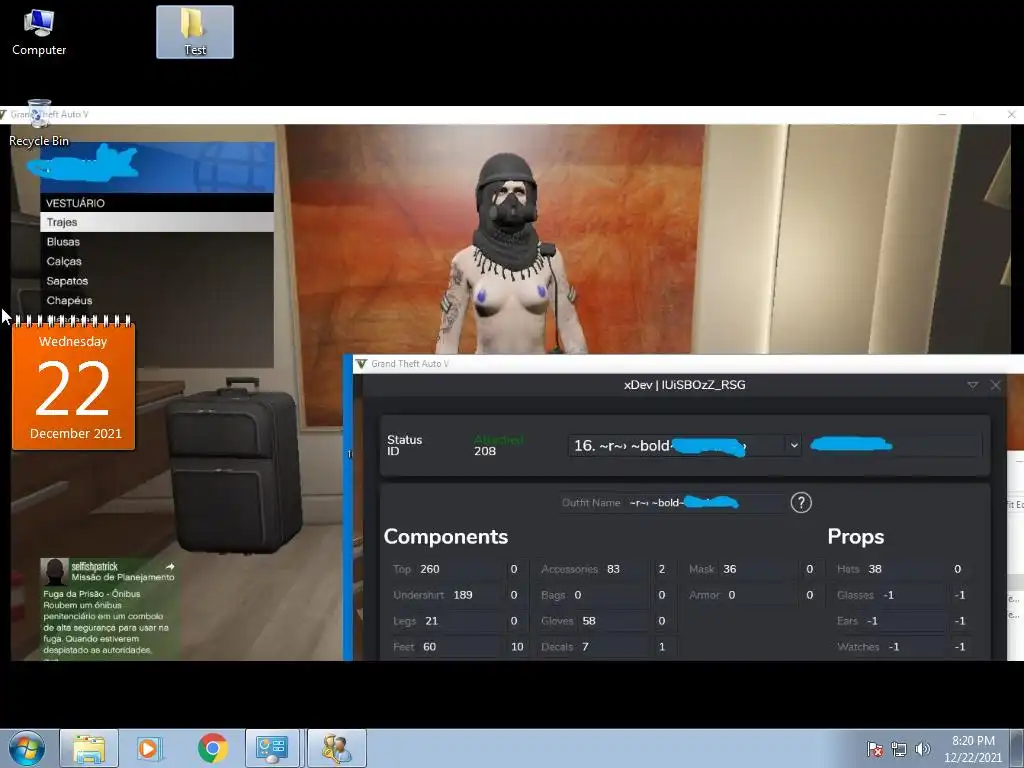Click the xDev panel title text
The height and width of the screenshot is (768, 1024).
point(684,385)
